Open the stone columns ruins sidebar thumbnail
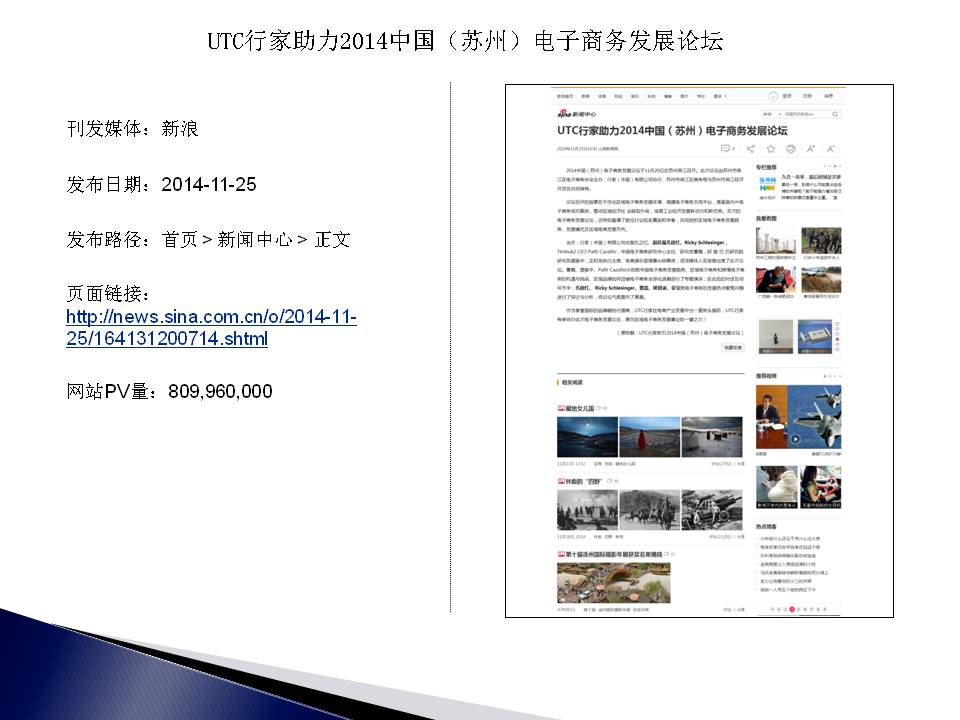This screenshot has height=720, width=960. (x=776, y=241)
